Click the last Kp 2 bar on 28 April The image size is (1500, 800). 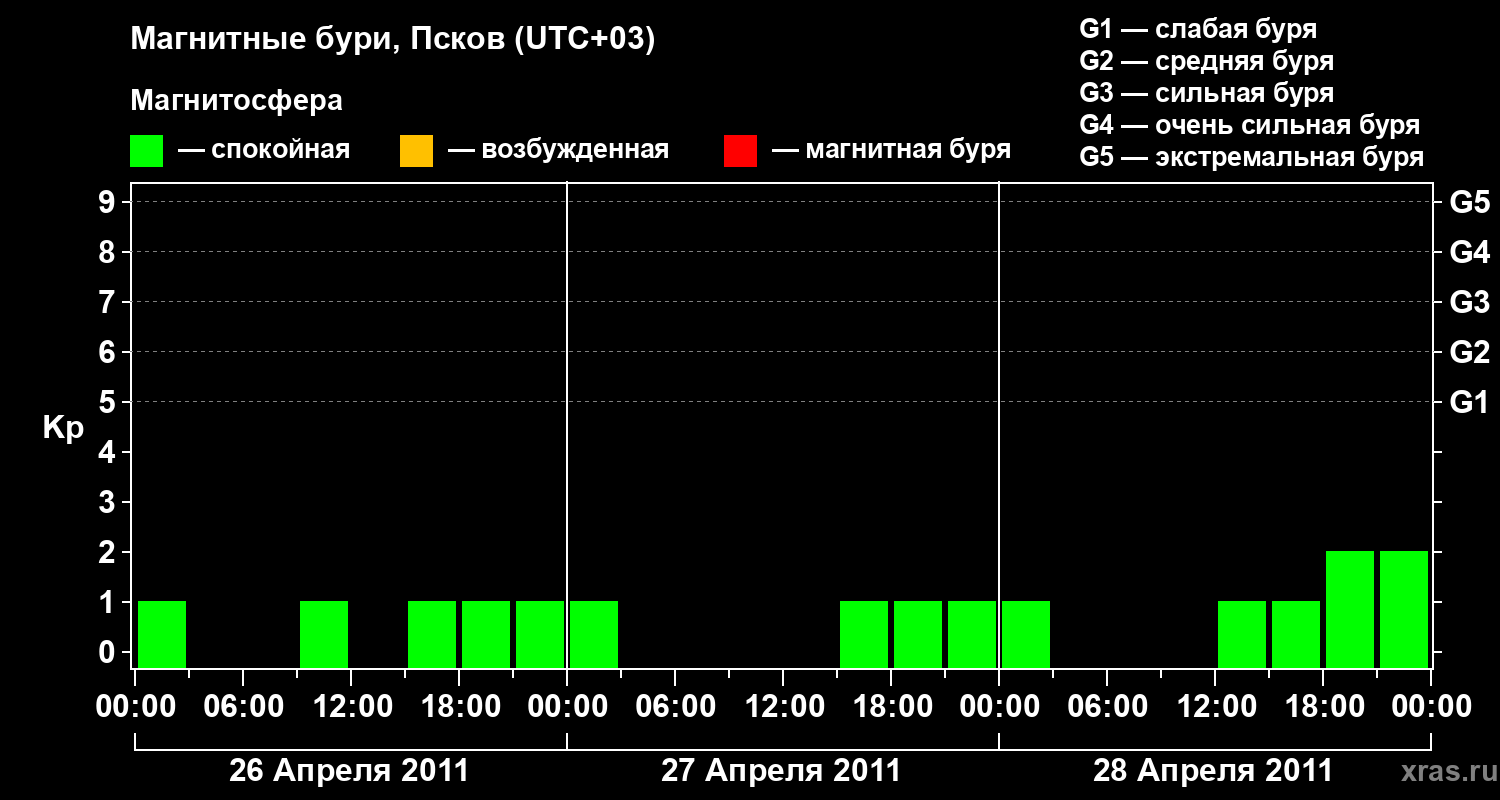[x=1404, y=609]
